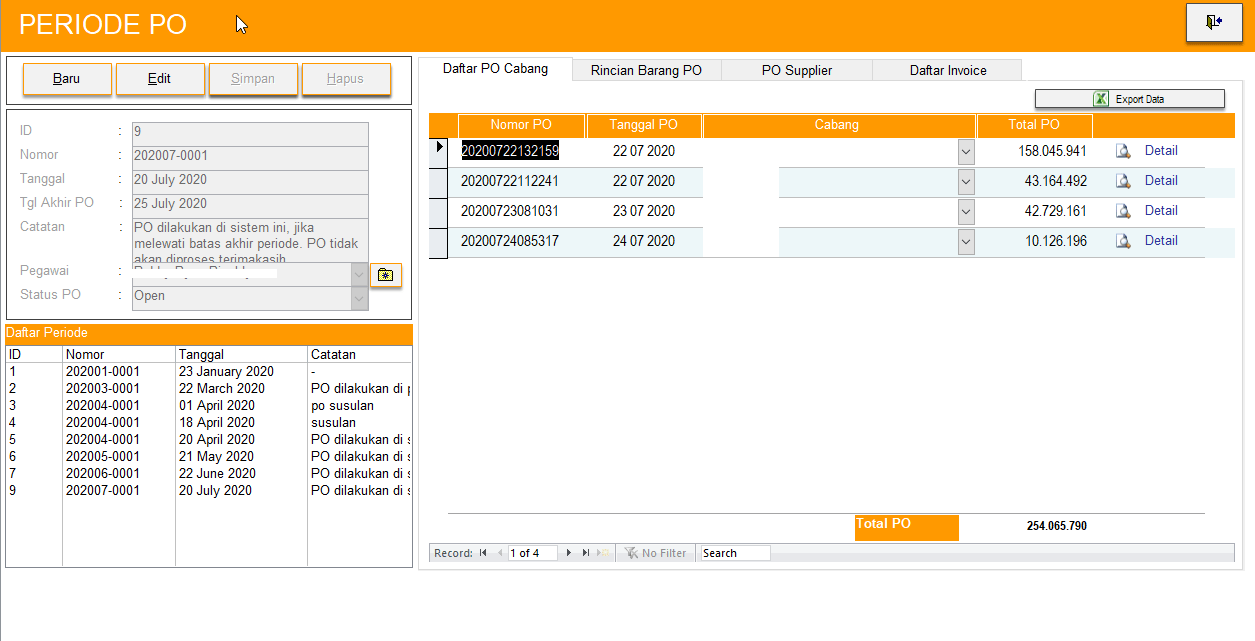1255x641 pixels.
Task: Click the preview icon for PO 20200724085317
Action: point(1123,242)
